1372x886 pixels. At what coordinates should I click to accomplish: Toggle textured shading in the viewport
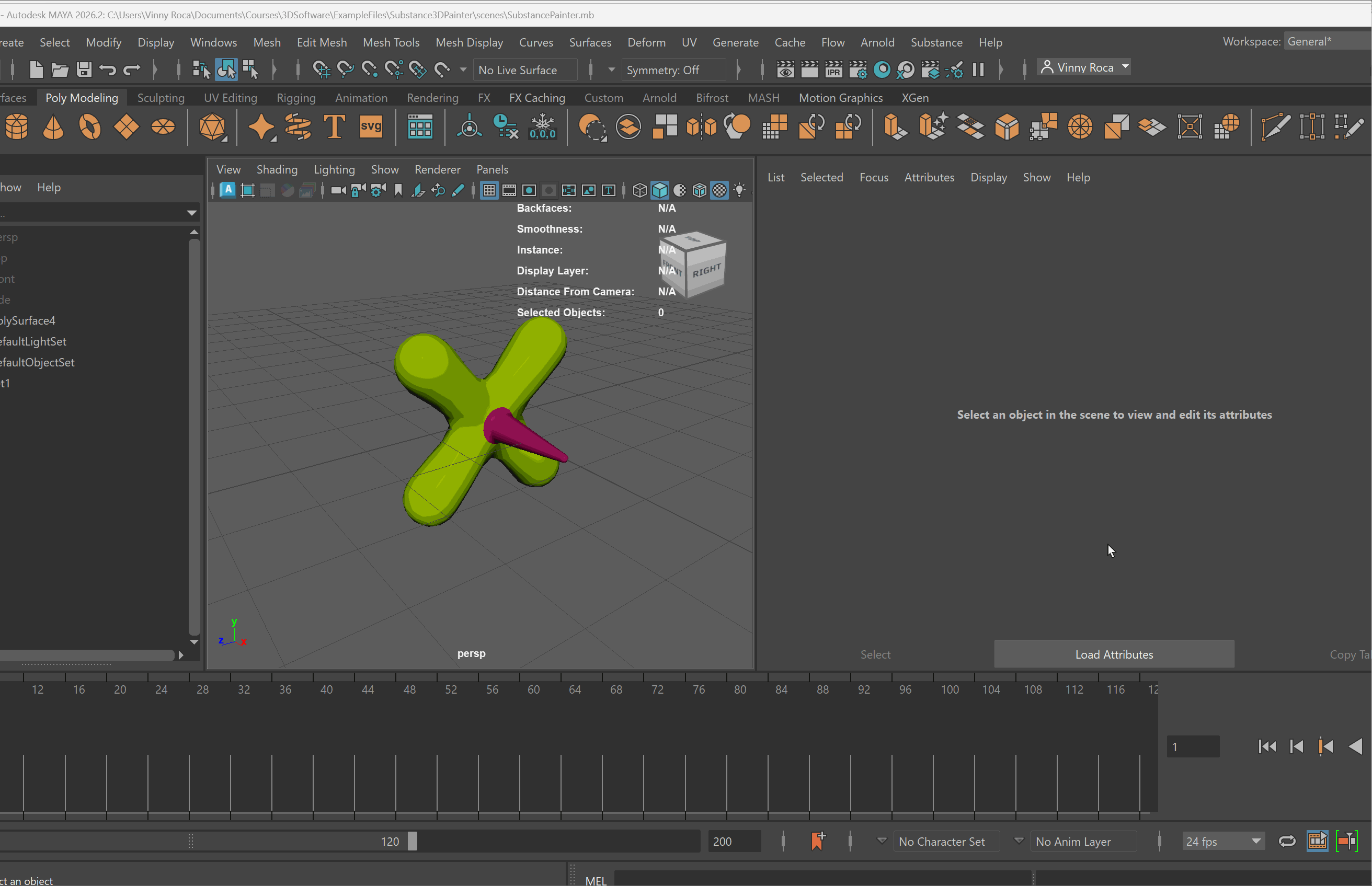point(720,190)
